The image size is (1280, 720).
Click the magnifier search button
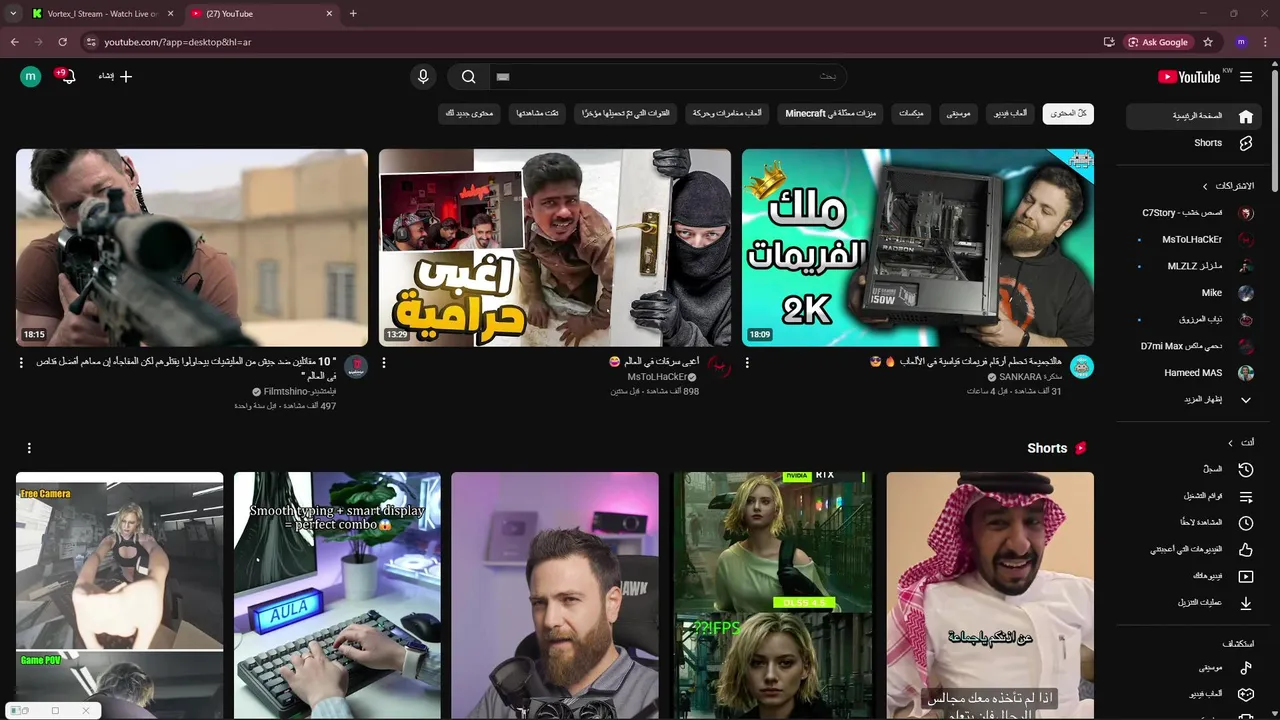(468, 77)
